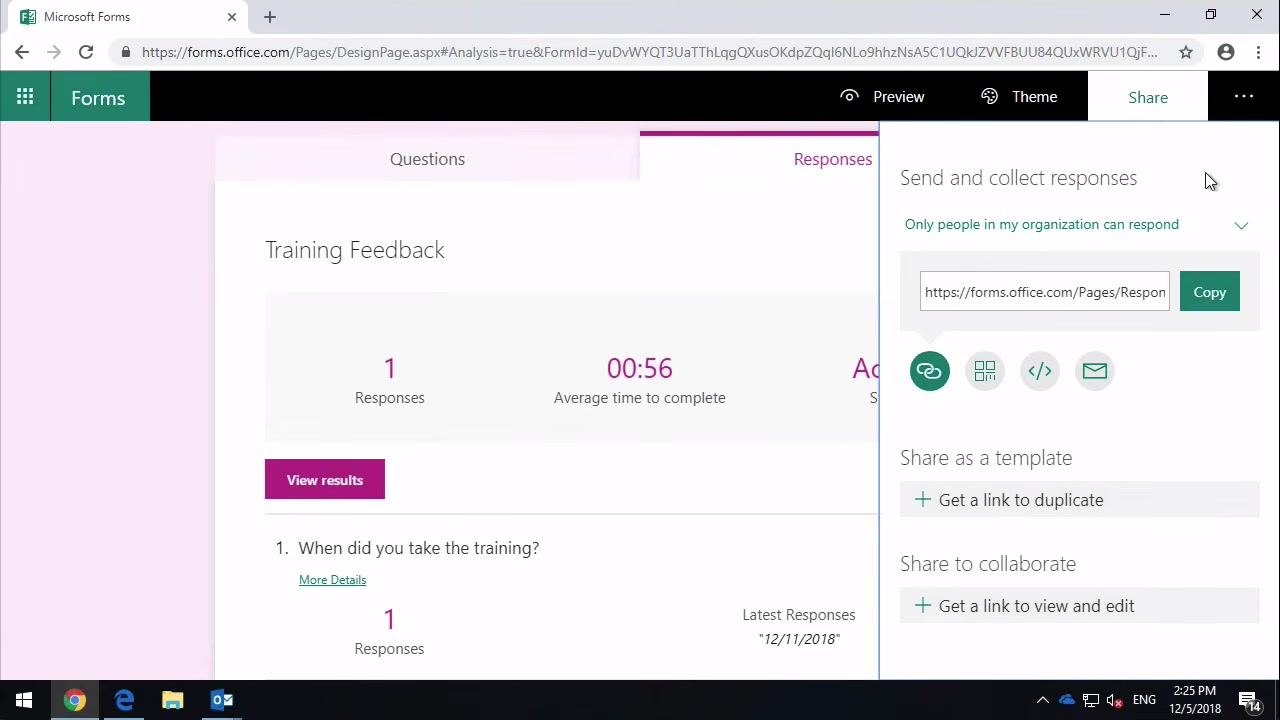Image resolution: width=1280 pixels, height=720 pixels.
Task: Click the Chrome back arrow
Action: (22, 52)
